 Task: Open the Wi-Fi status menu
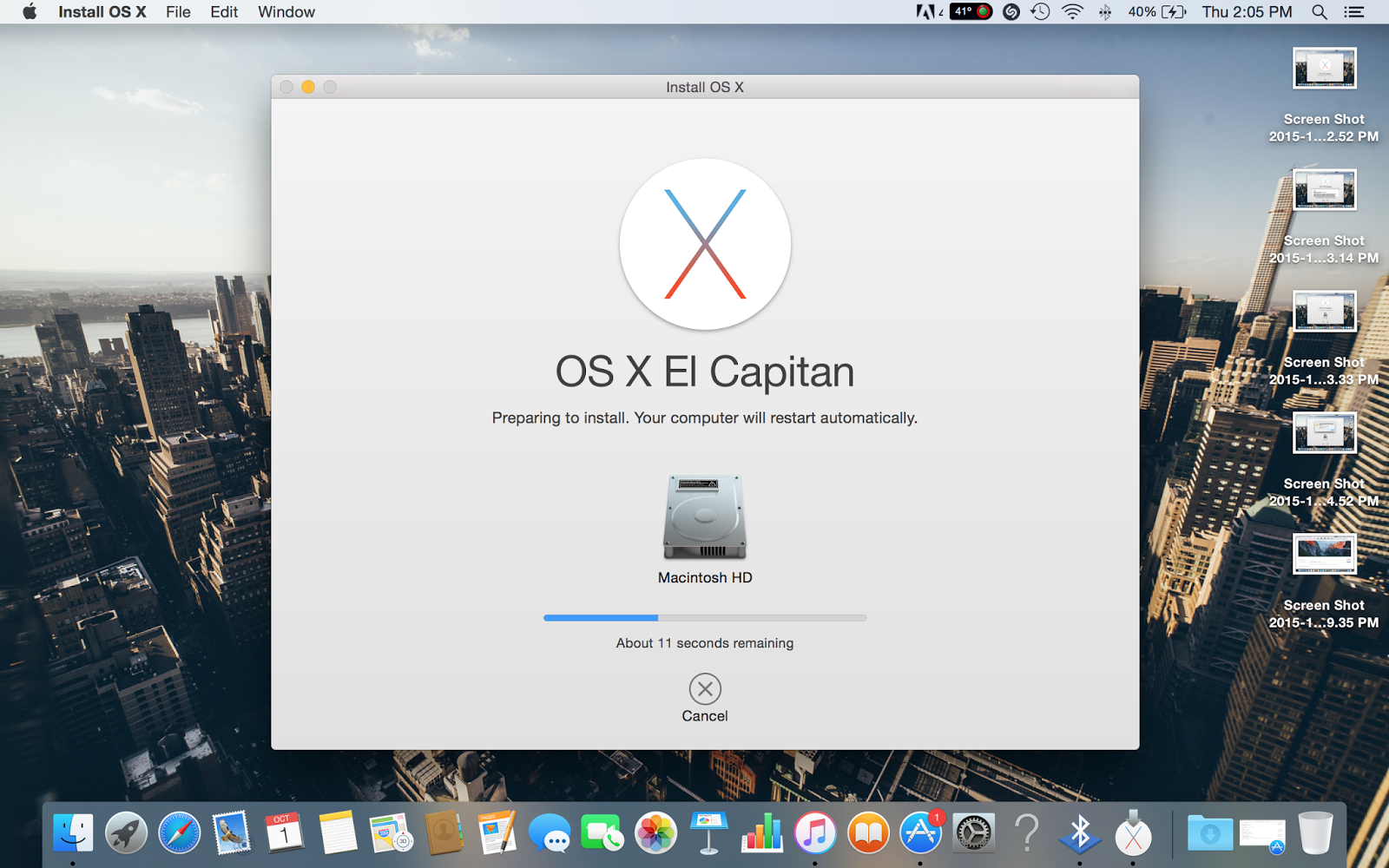(x=1073, y=12)
